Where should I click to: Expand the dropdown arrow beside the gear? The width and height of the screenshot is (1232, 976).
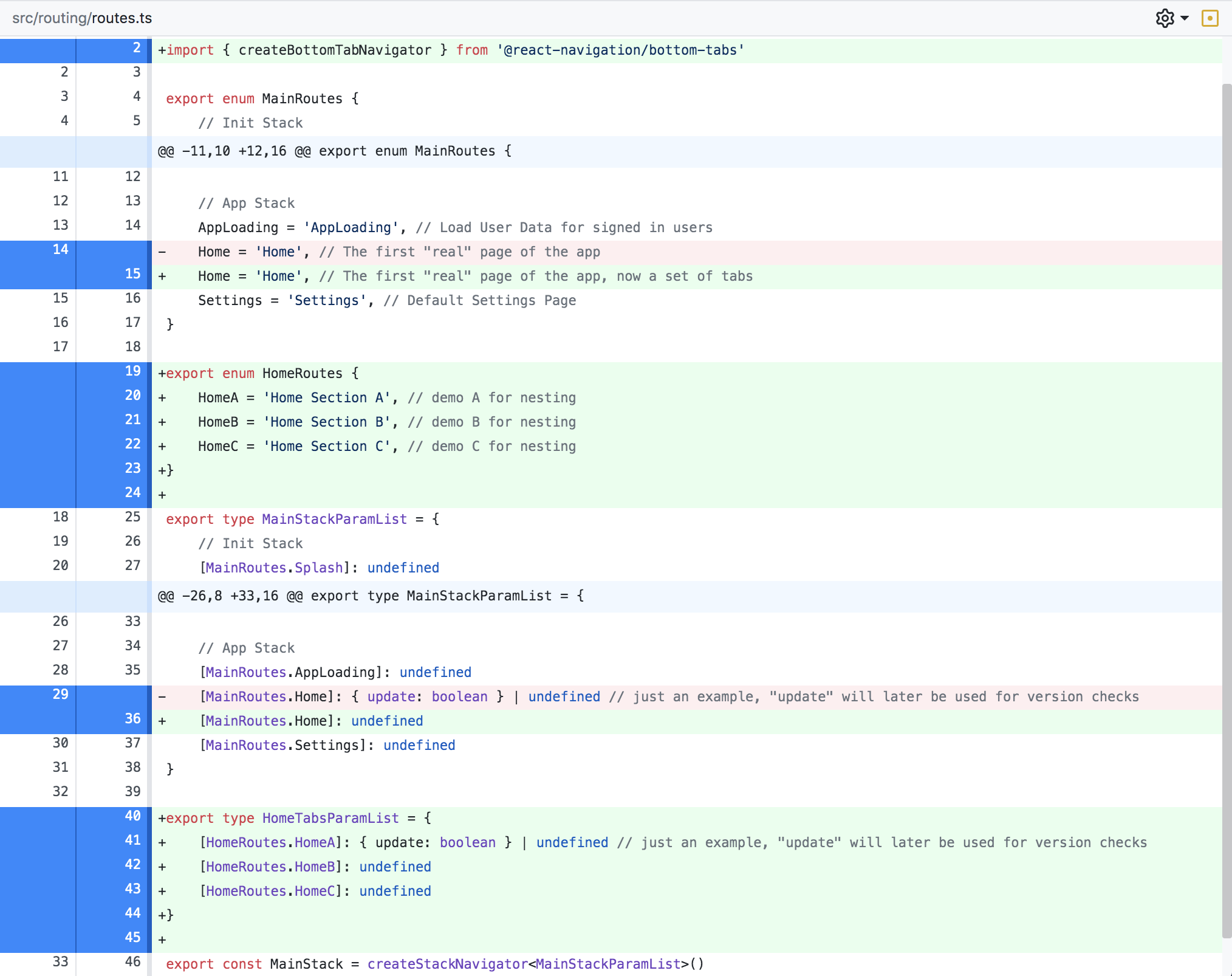pos(1185,18)
